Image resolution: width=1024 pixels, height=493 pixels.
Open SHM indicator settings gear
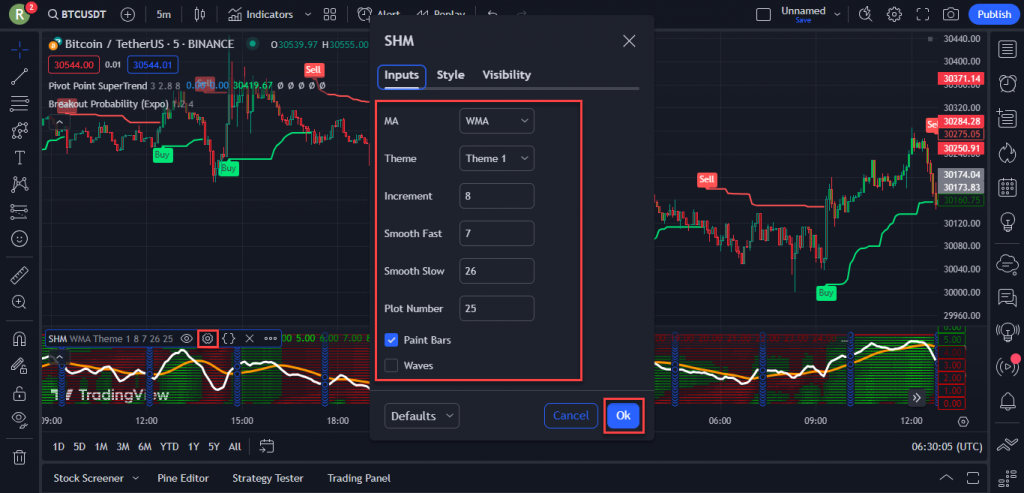coord(208,338)
